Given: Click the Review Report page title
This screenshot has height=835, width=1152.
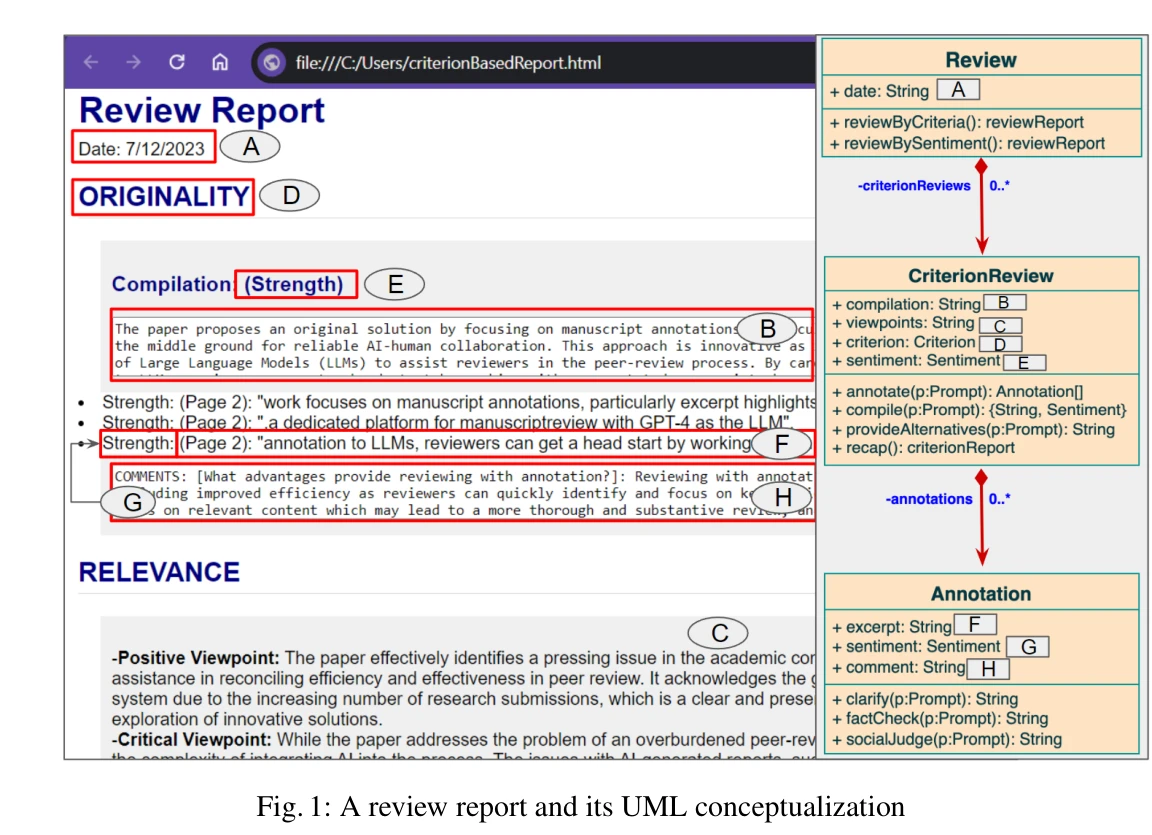Looking at the screenshot, I should [201, 110].
